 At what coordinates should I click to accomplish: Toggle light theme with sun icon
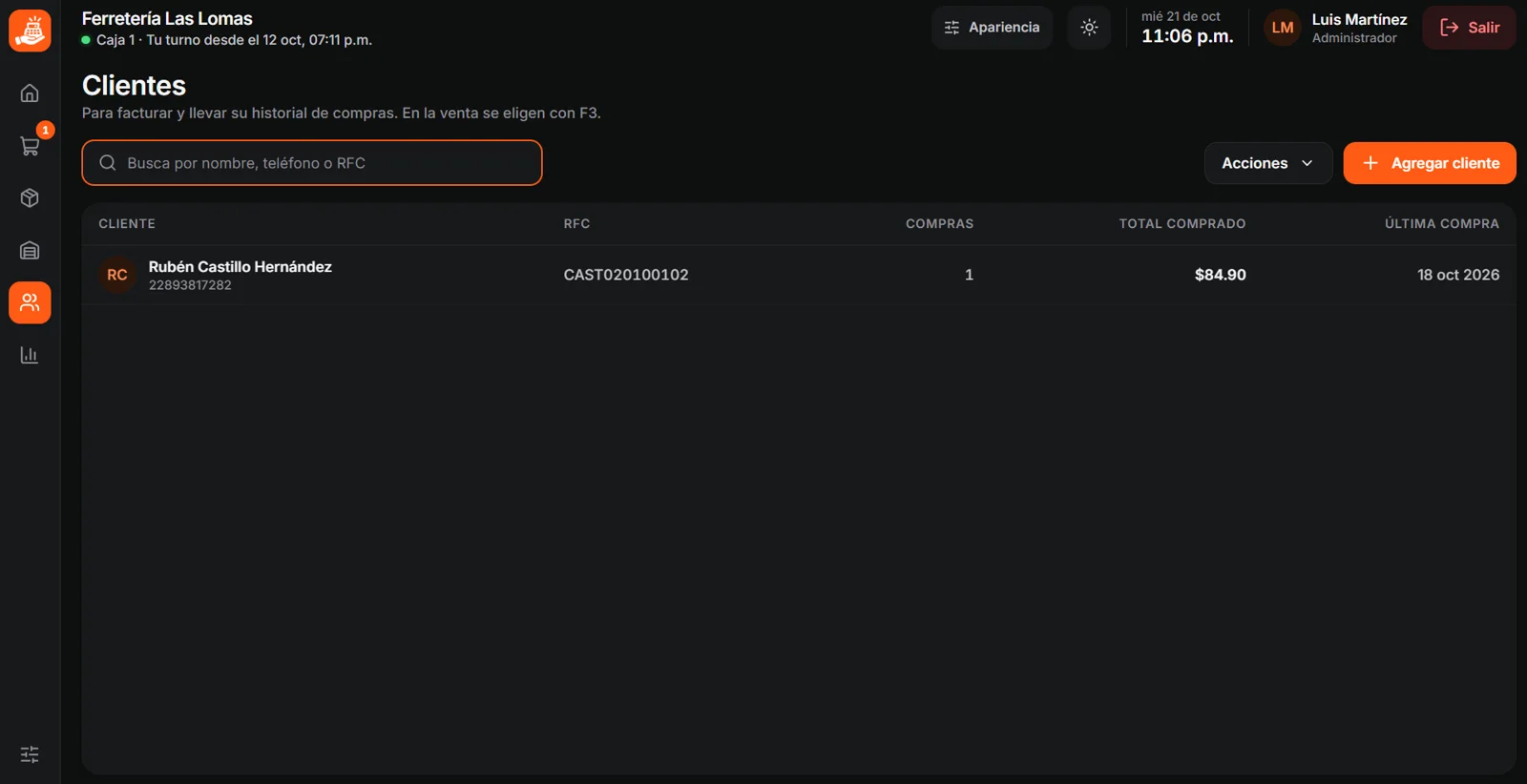1089,28
